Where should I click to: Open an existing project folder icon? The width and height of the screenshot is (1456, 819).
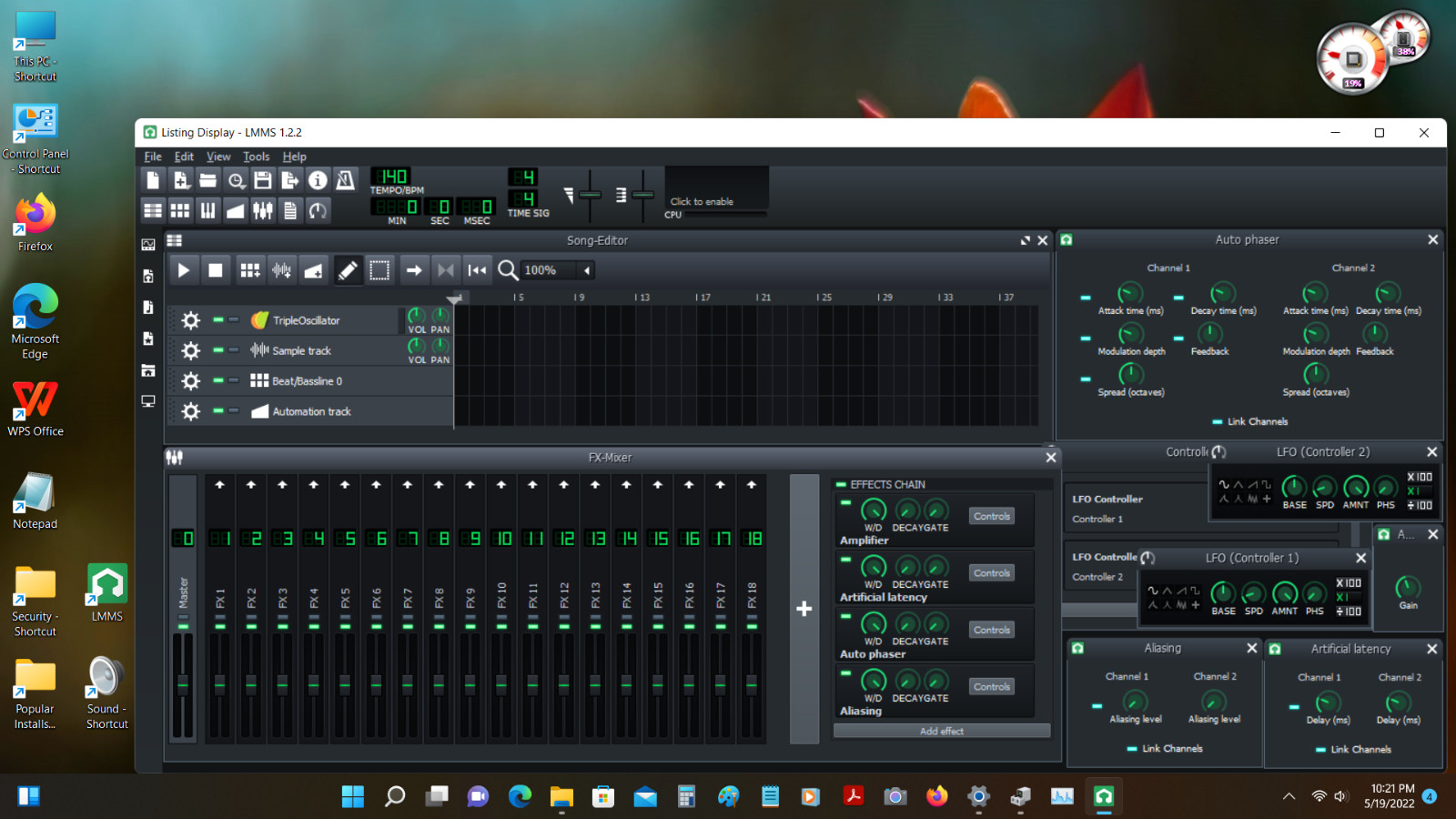click(x=208, y=180)
